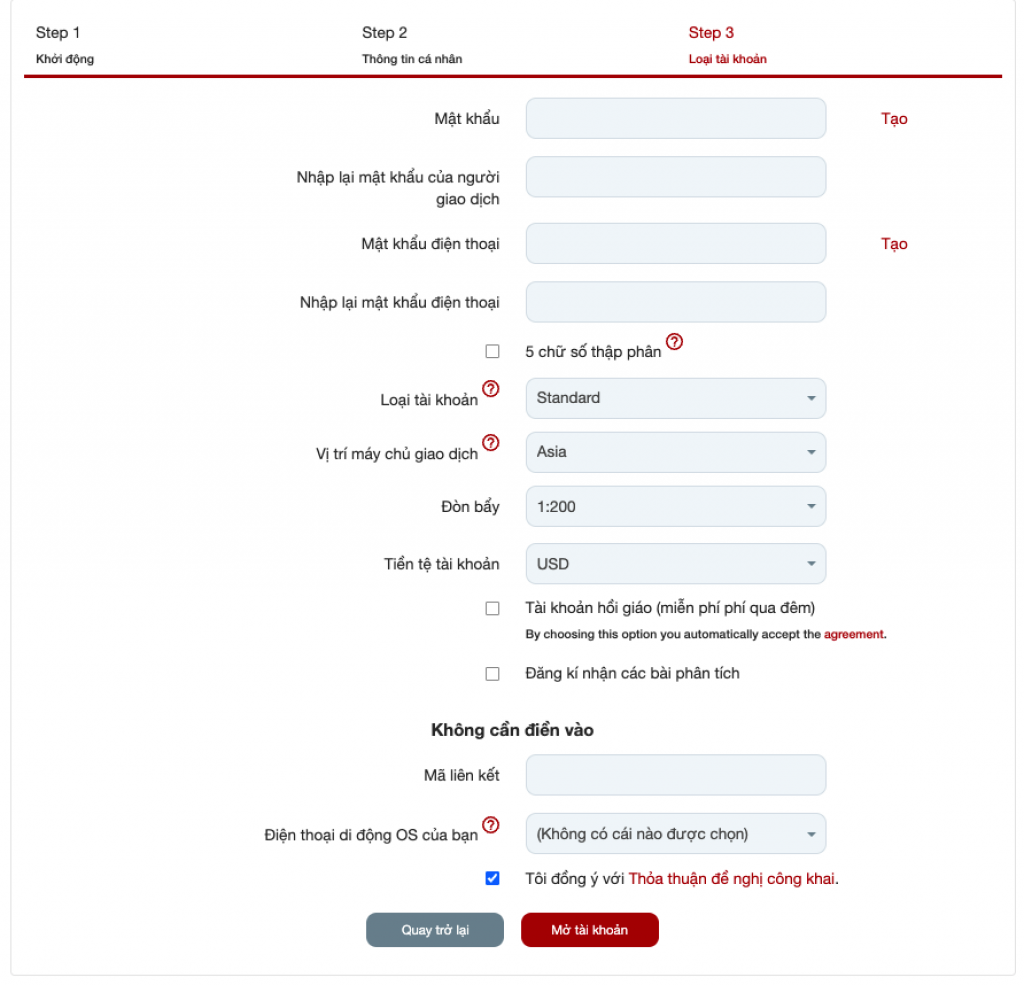Click help icon beside Loại tài khoản
The width and height of the screenshot is (1024, 985).
click(490, 389)
